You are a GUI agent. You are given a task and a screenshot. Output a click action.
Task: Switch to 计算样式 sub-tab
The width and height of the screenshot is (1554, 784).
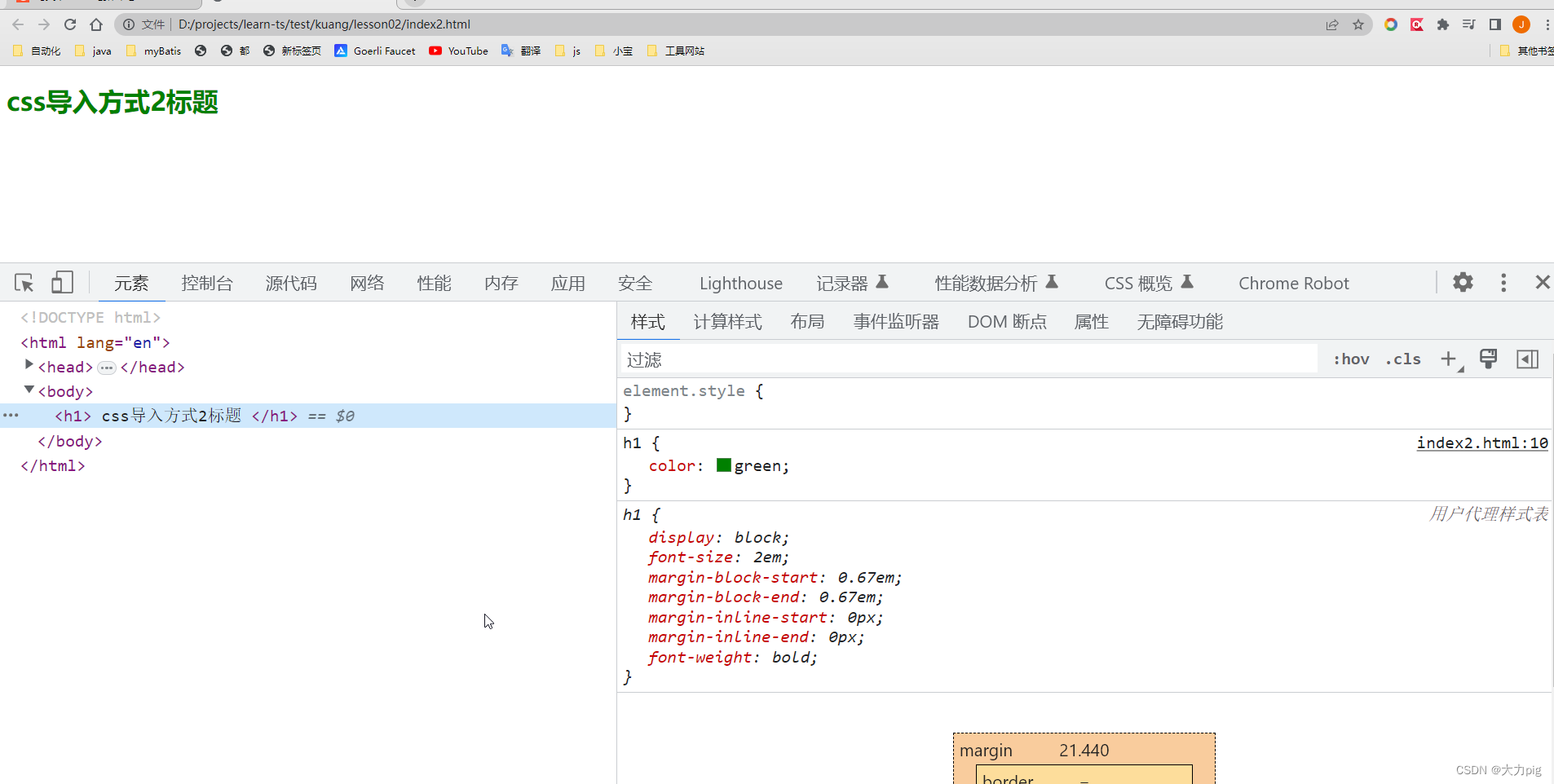[x=727, y=321]
